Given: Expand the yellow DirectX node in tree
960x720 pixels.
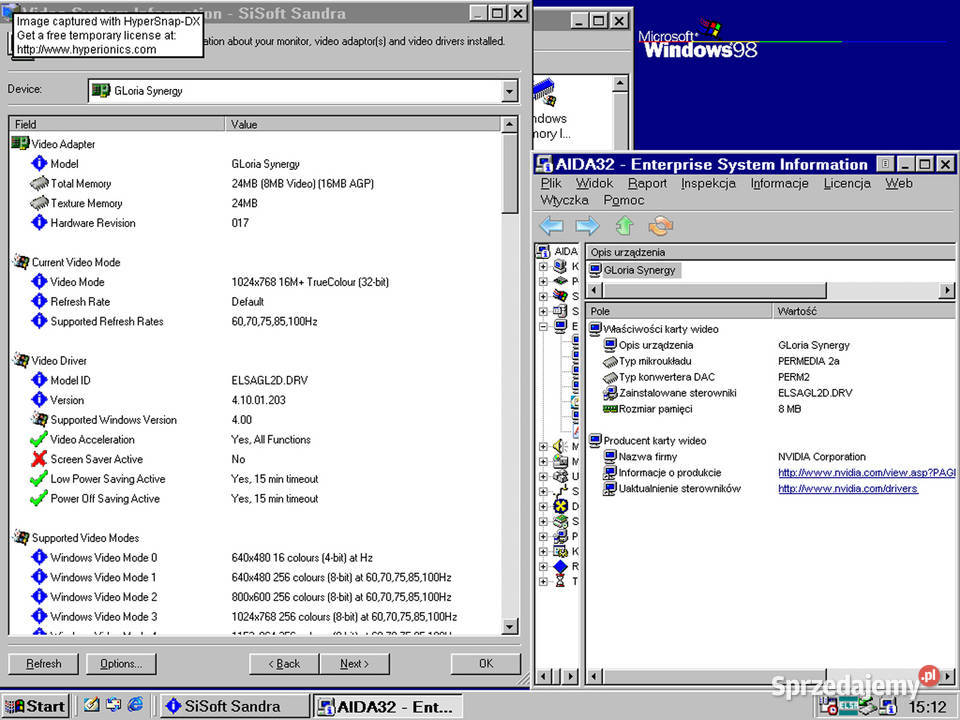Looking at the screenshot, I should (543, 506).
